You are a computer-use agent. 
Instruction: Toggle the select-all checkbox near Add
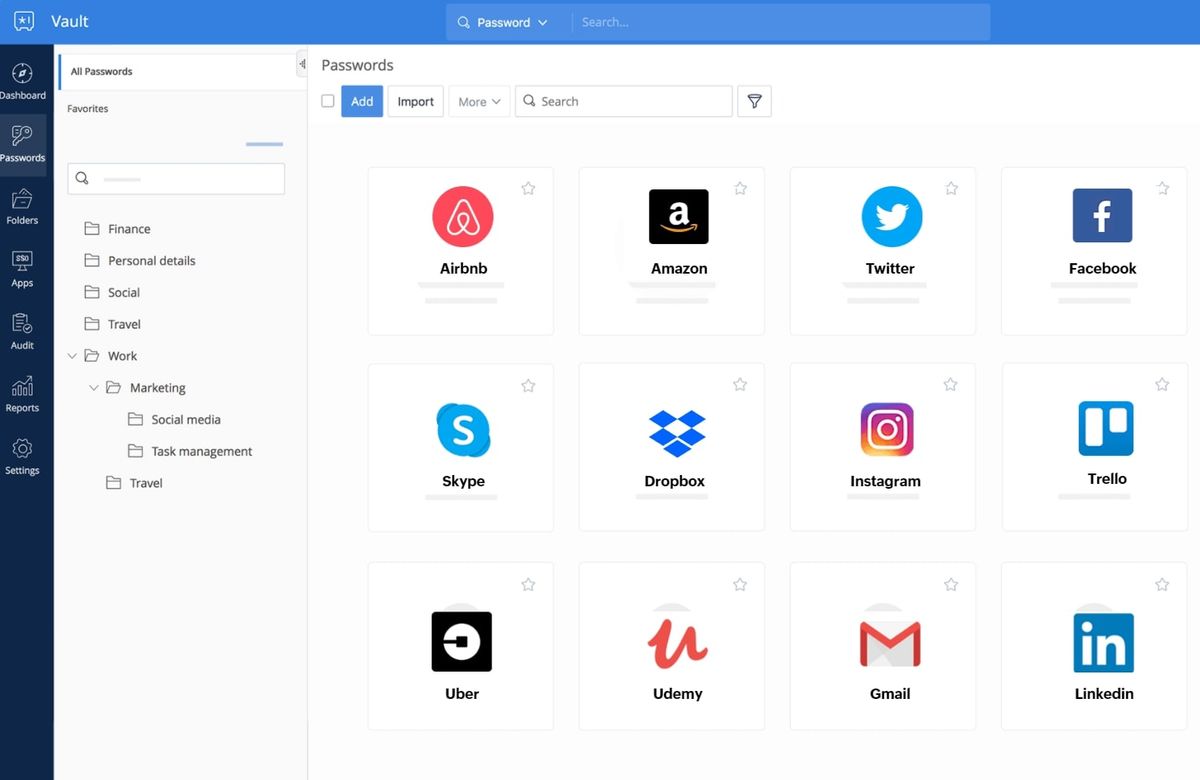point(328,101)
